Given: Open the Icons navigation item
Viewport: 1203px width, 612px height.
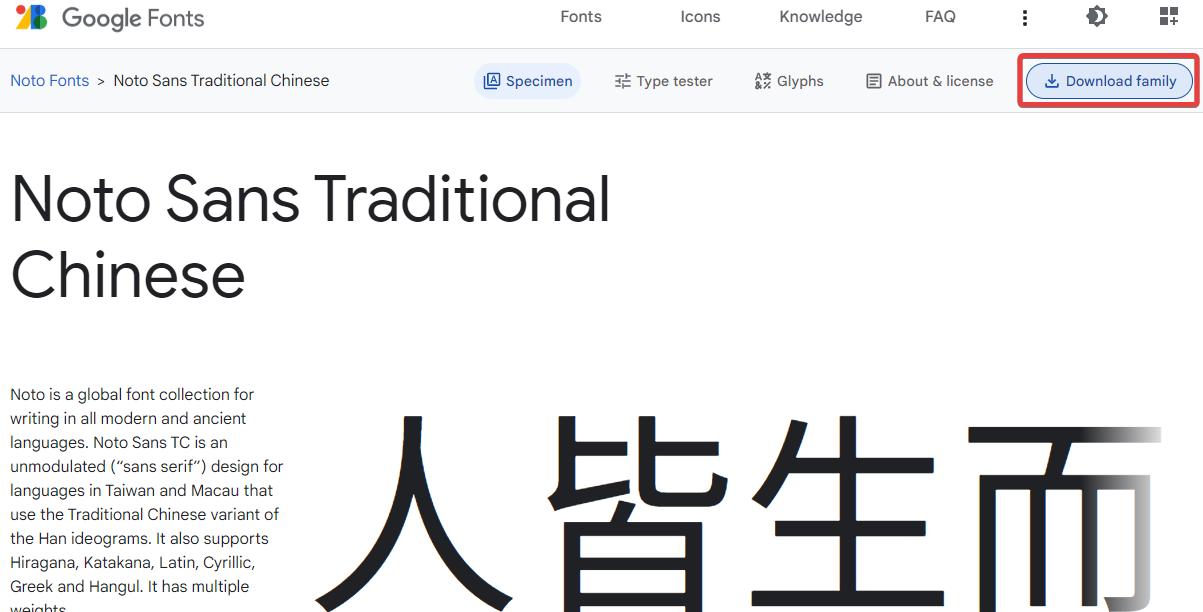Looking at the screenshot, I should pos(700,17).
